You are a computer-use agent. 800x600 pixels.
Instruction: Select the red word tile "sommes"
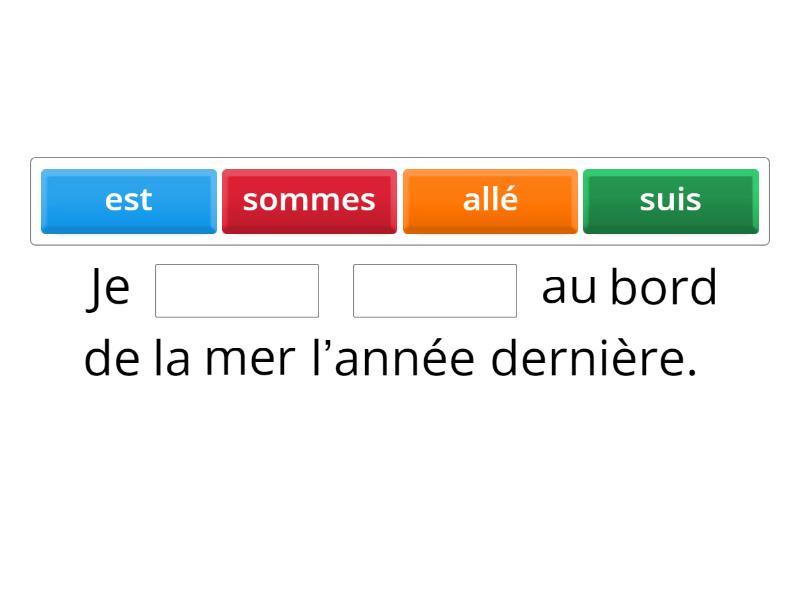pos(309,200)
